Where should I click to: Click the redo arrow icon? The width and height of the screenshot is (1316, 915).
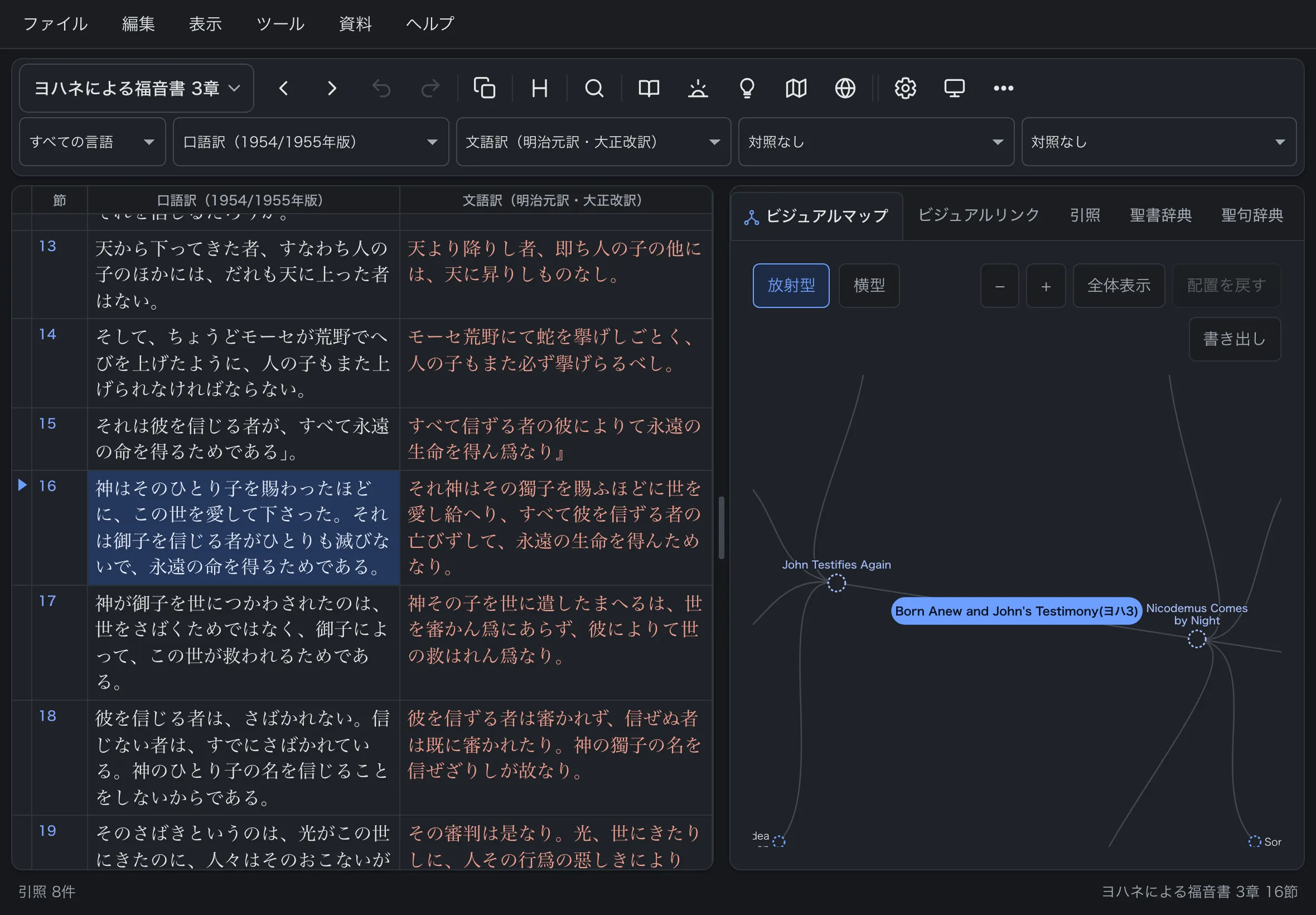pos(430,88)
